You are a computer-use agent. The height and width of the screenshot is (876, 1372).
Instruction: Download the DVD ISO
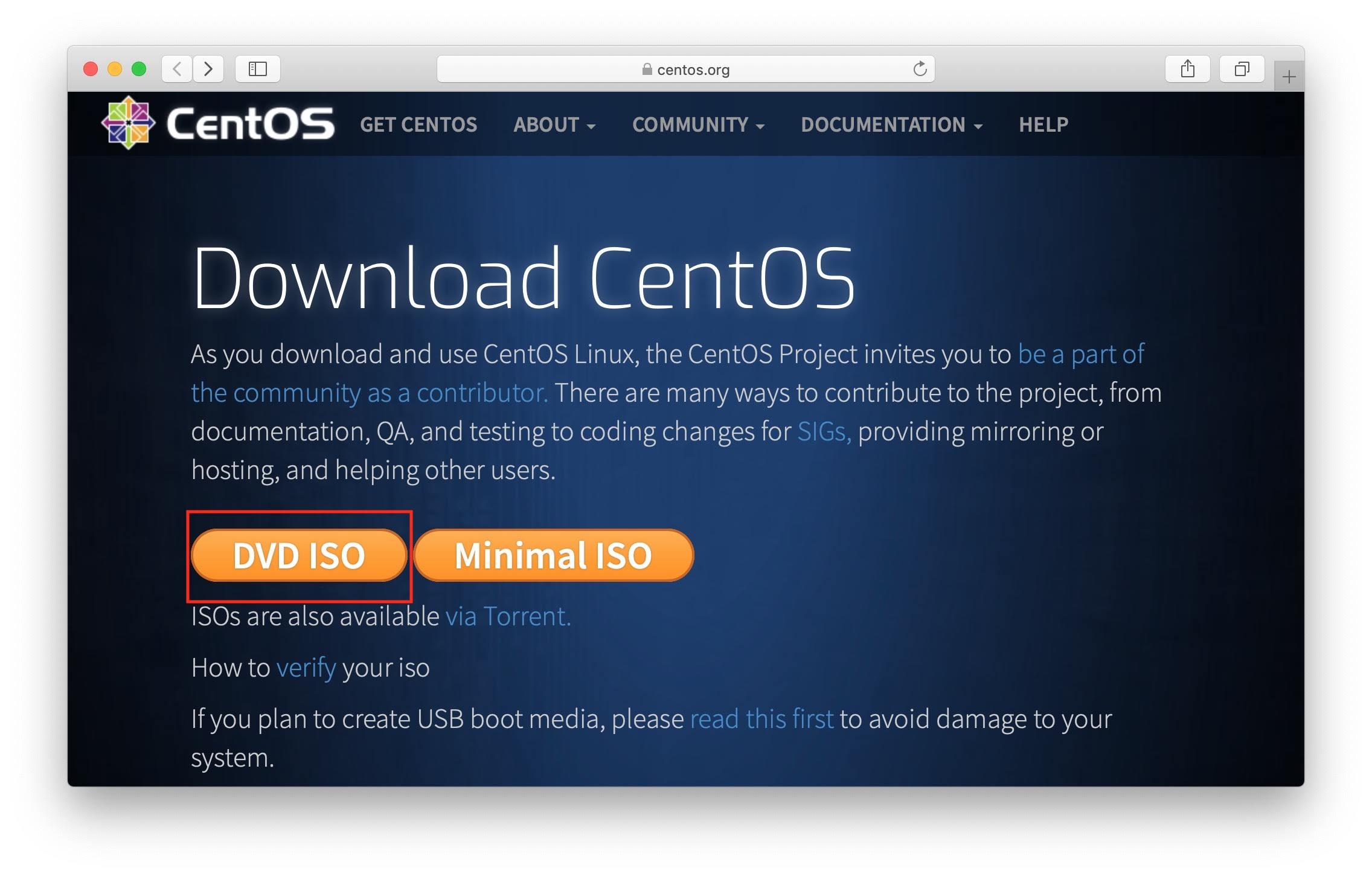click(x=299, y=556)
